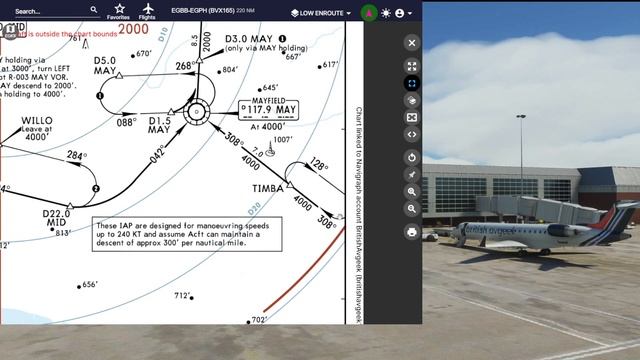Click the D5.0 MAY fix label
The width and height of the screenshot is (640, 360).
(x=105, y=66)
